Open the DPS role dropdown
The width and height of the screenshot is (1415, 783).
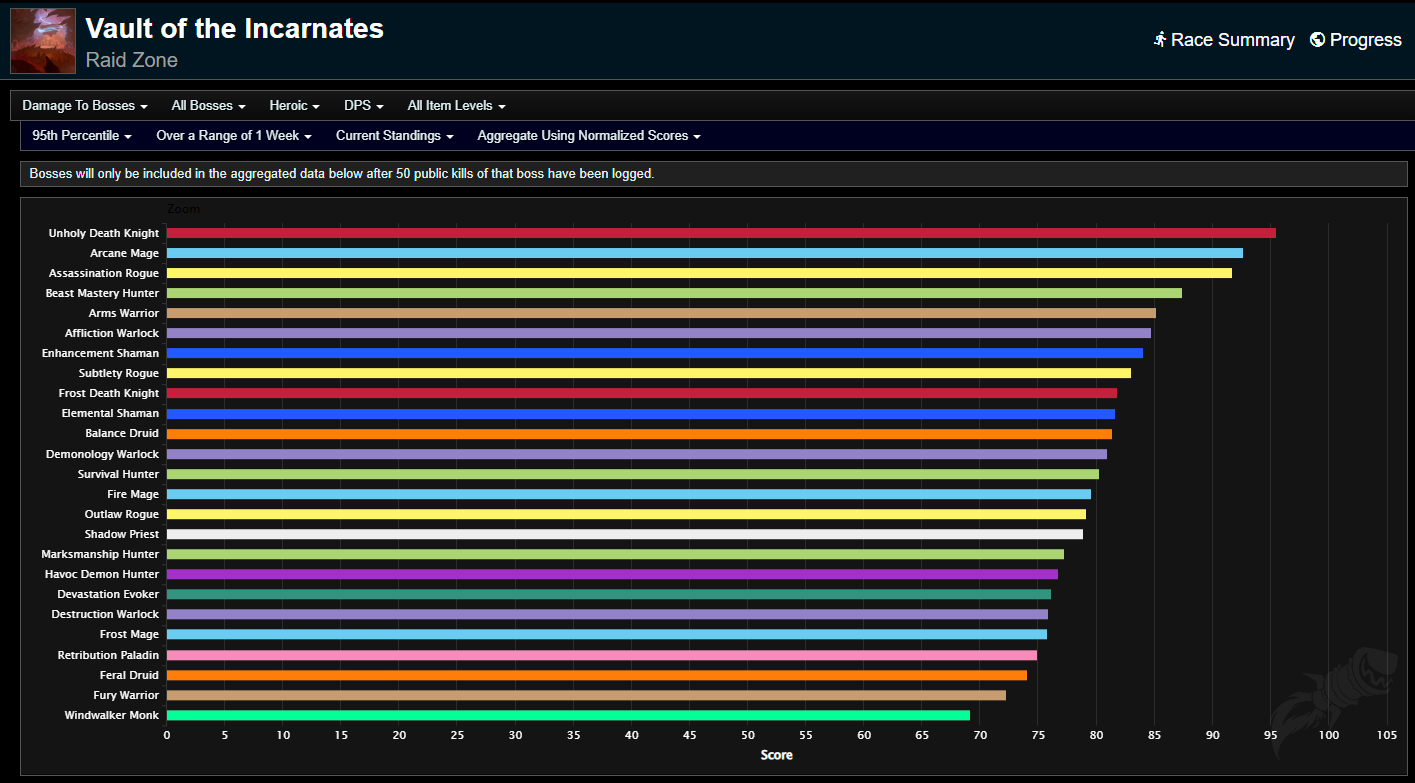coord(364,105)
